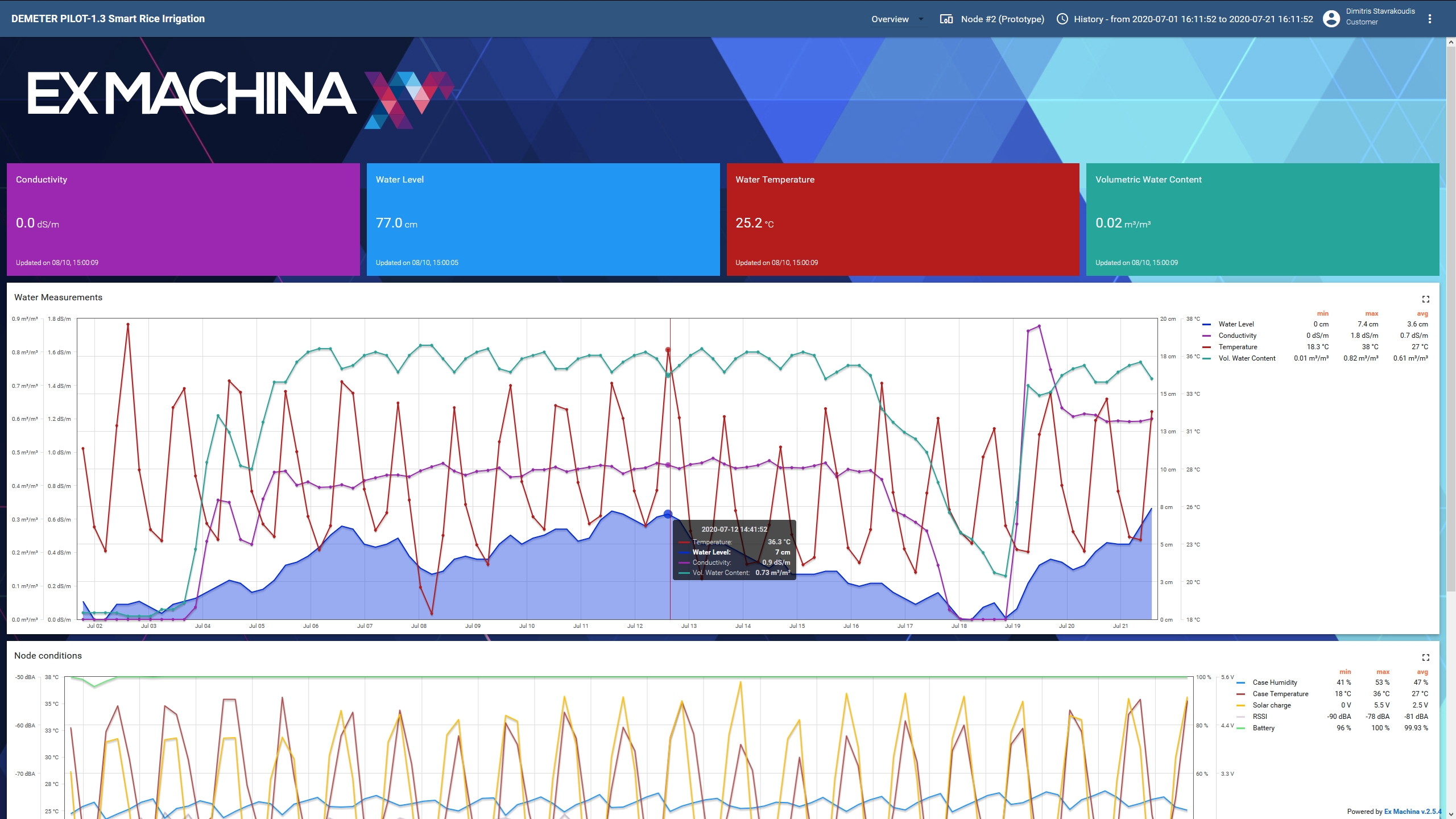The height and width of the screenshot is (819, 1456).
Task: Click the vertical scrollbar thumb
Action: pyautogui.click(x=1451, y=318)
